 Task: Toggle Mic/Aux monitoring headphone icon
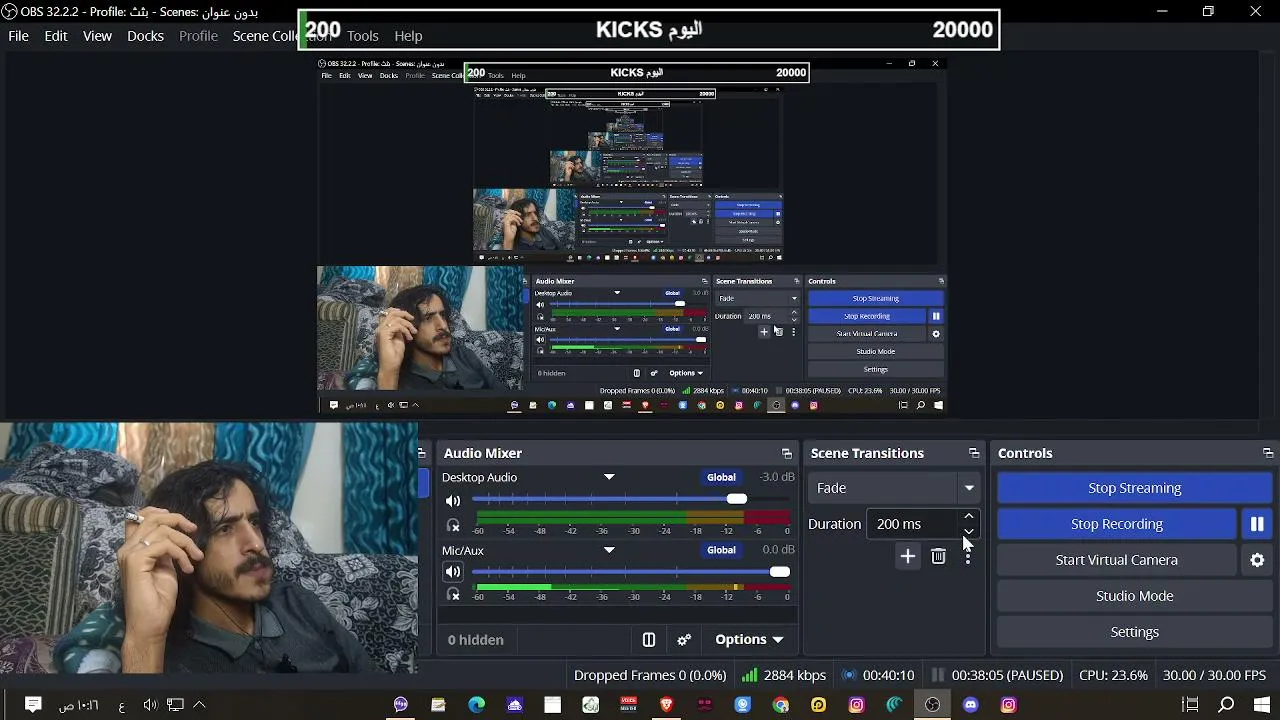tap(453, 595)
